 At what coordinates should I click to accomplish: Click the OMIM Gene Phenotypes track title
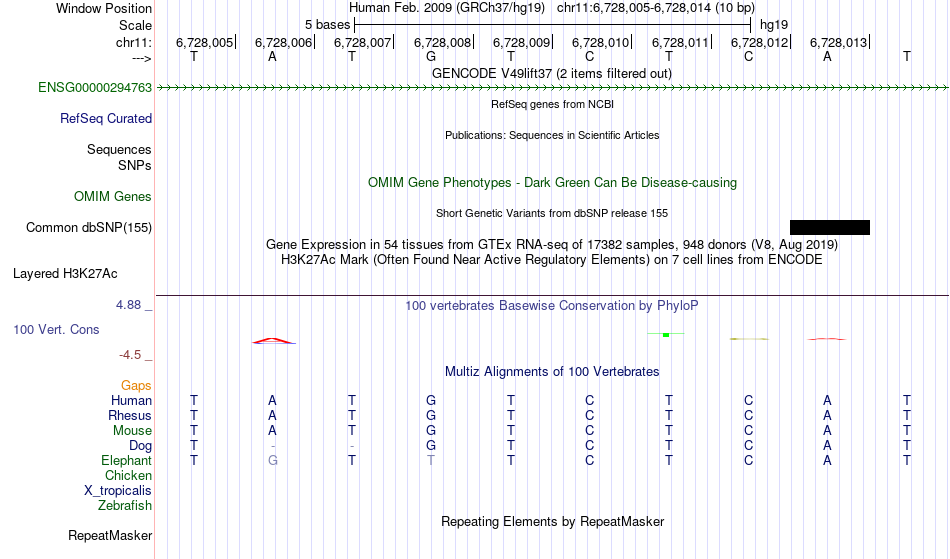553,183
